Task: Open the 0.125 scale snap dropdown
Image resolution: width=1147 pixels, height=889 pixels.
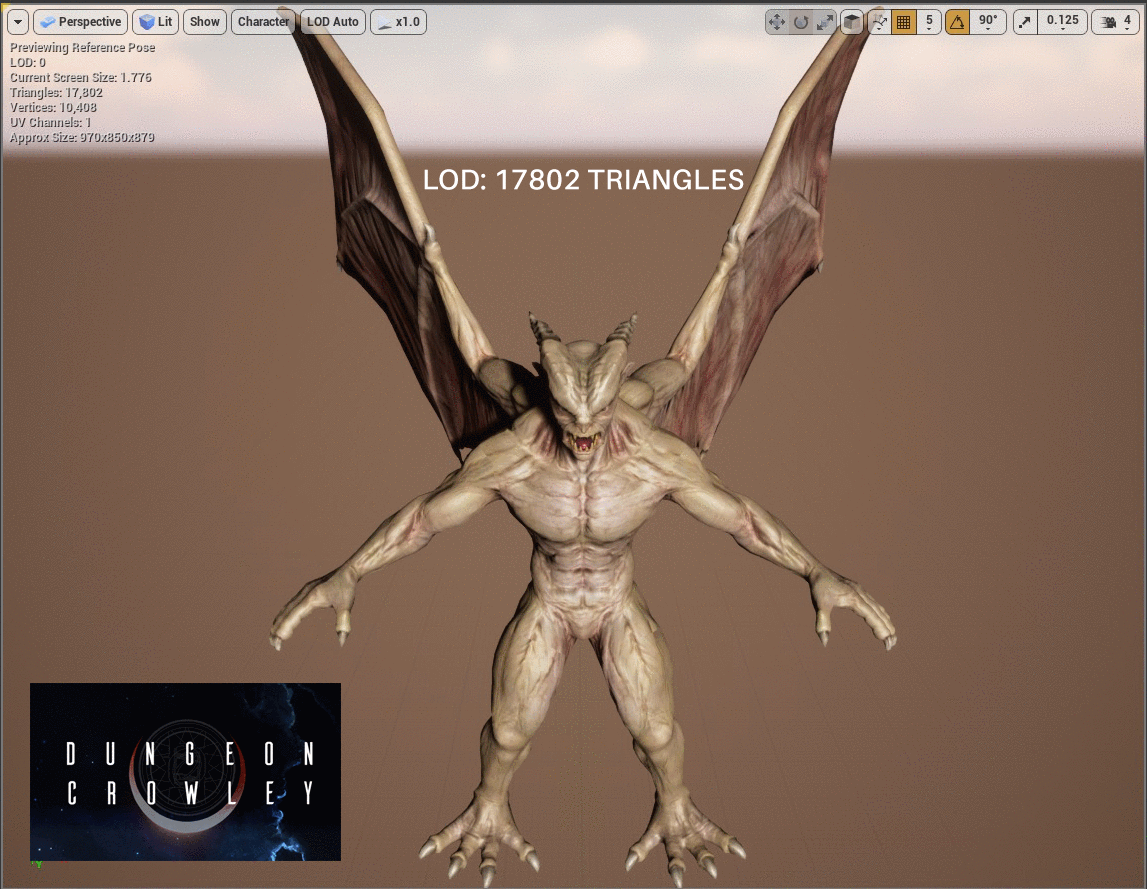Action: 1062,22
